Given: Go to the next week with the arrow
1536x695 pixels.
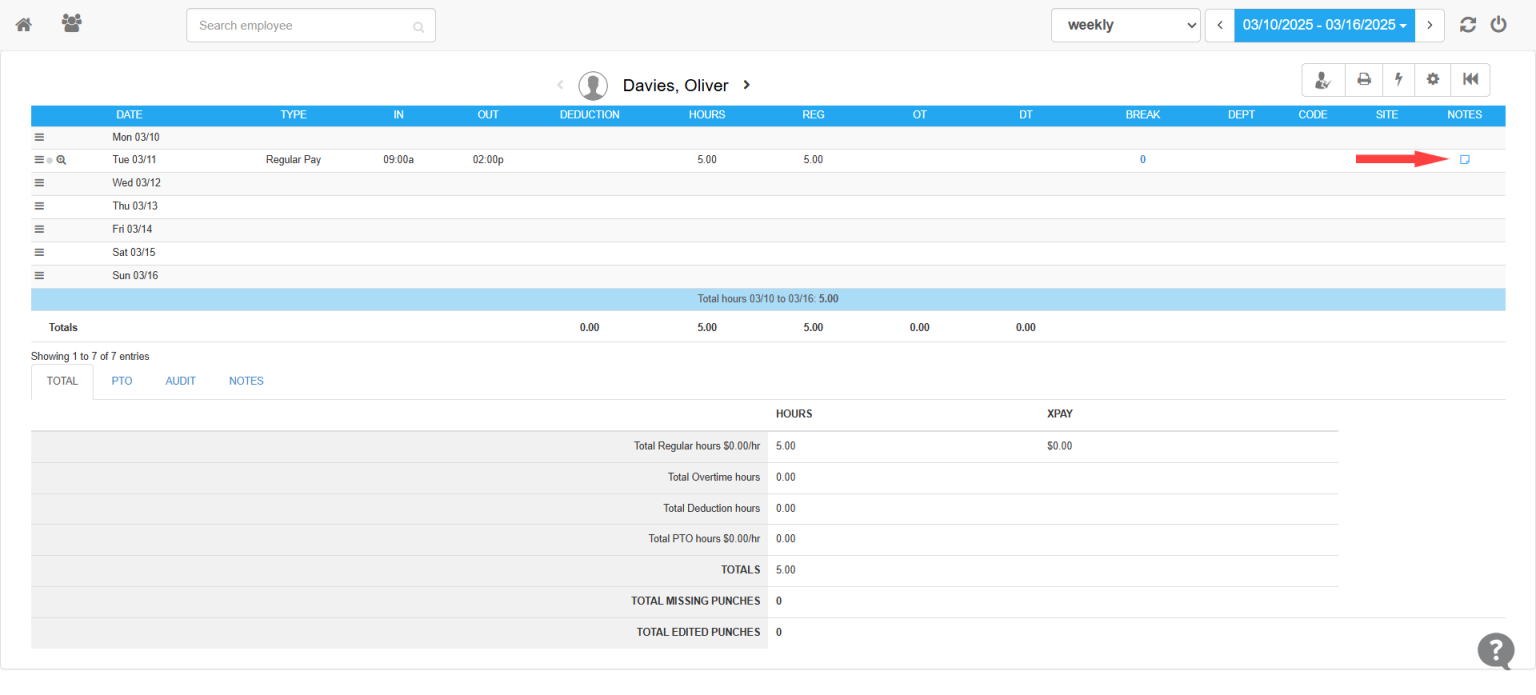Looking at the screenshot, I should [x=1429, y=24].
